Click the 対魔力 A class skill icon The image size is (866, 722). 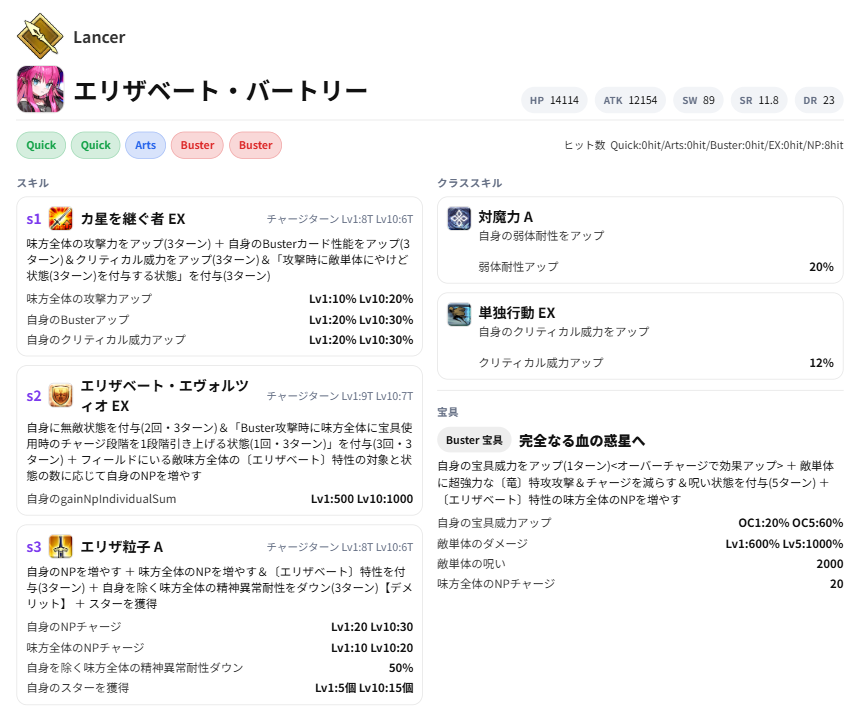tap(459, 218)
